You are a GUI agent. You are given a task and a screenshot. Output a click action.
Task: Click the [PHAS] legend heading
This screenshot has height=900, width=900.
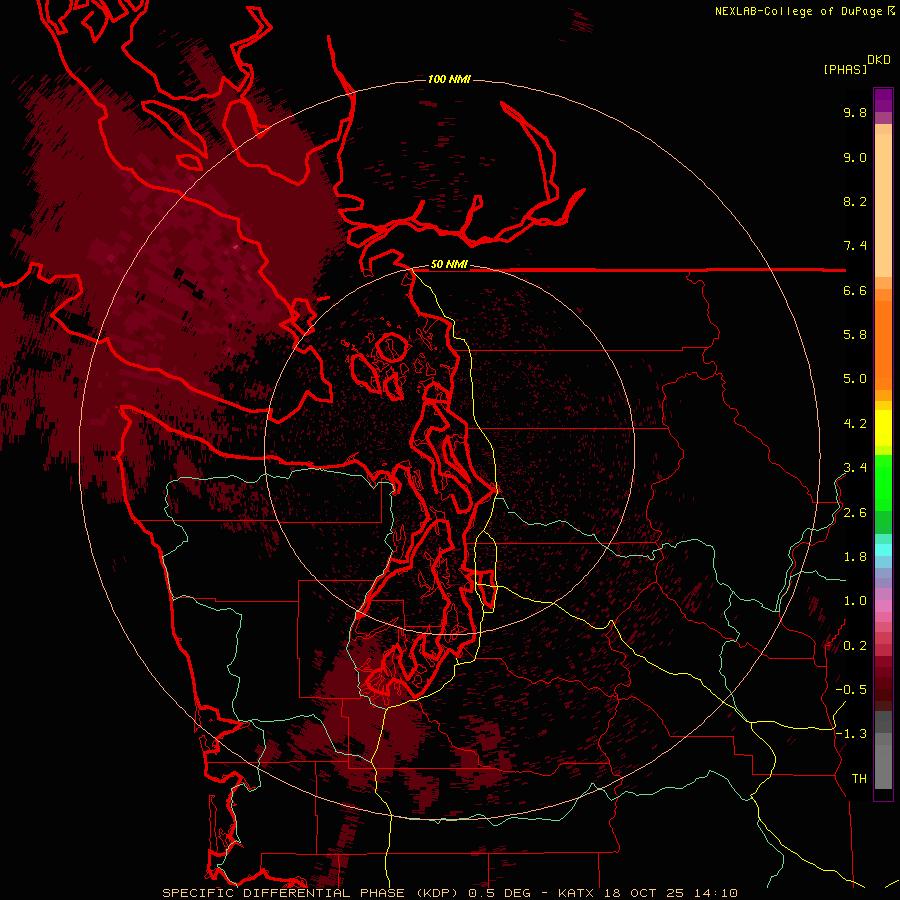click(x=845, y=69)
